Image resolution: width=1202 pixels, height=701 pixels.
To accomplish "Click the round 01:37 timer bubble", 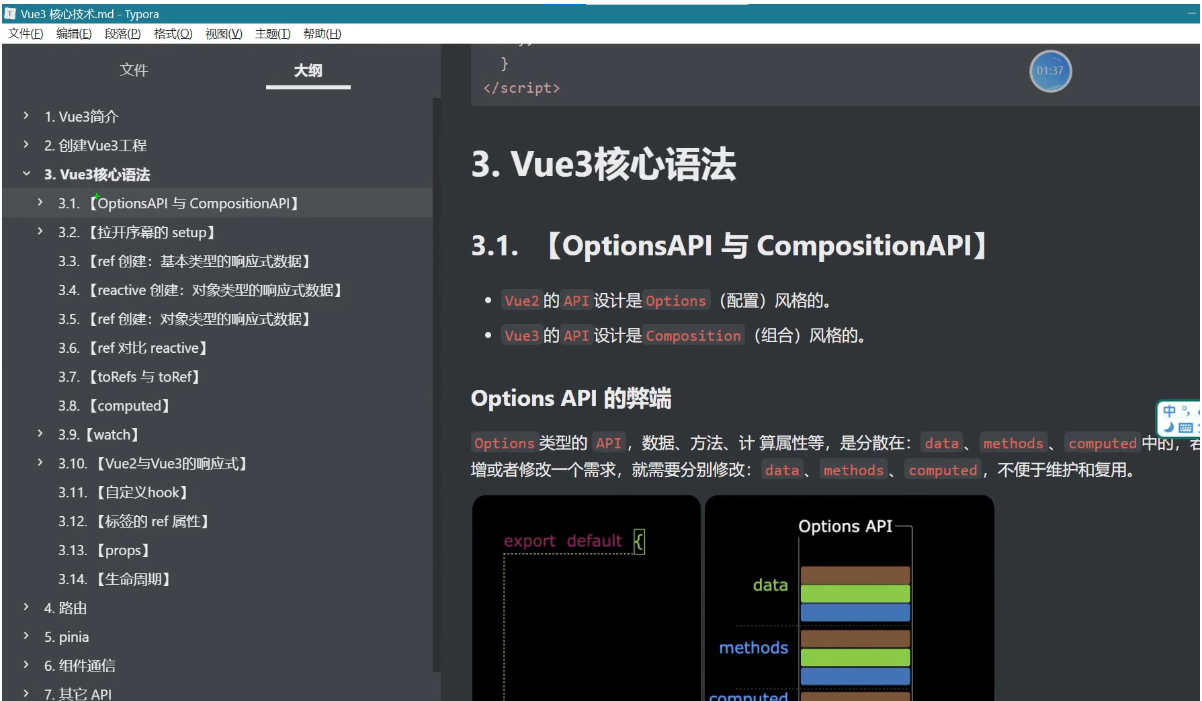I will point(1050,71).
